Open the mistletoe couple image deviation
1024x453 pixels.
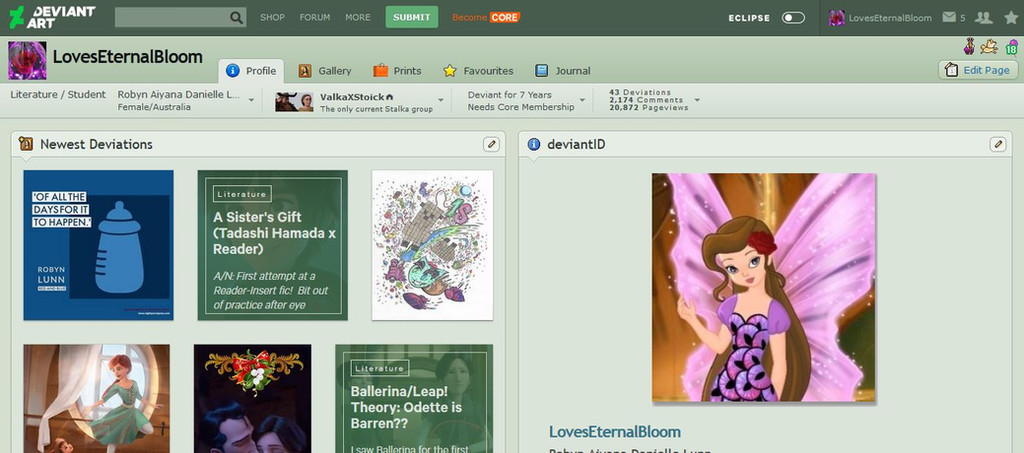pyautogui.click(x=253, y=398)
